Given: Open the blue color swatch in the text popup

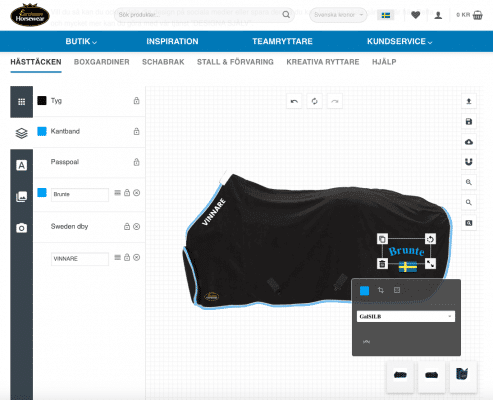Looking at the screenshot, I should [x=365, y=291].
